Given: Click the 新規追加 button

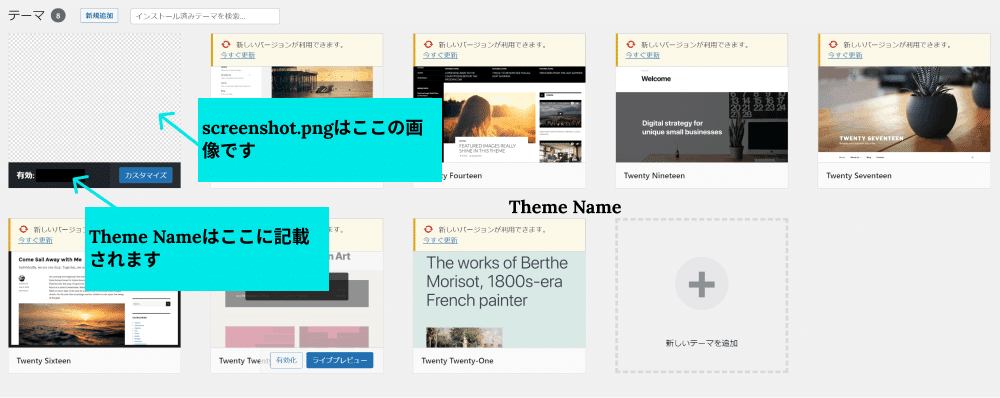Looking at the screenshot, I should coord(99,15).
